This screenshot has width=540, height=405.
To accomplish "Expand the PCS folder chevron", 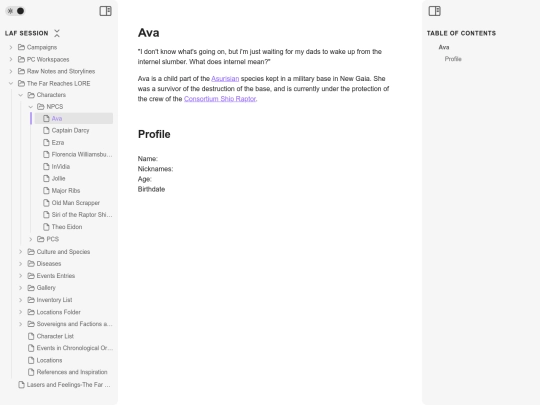I will tap(31, 239).
